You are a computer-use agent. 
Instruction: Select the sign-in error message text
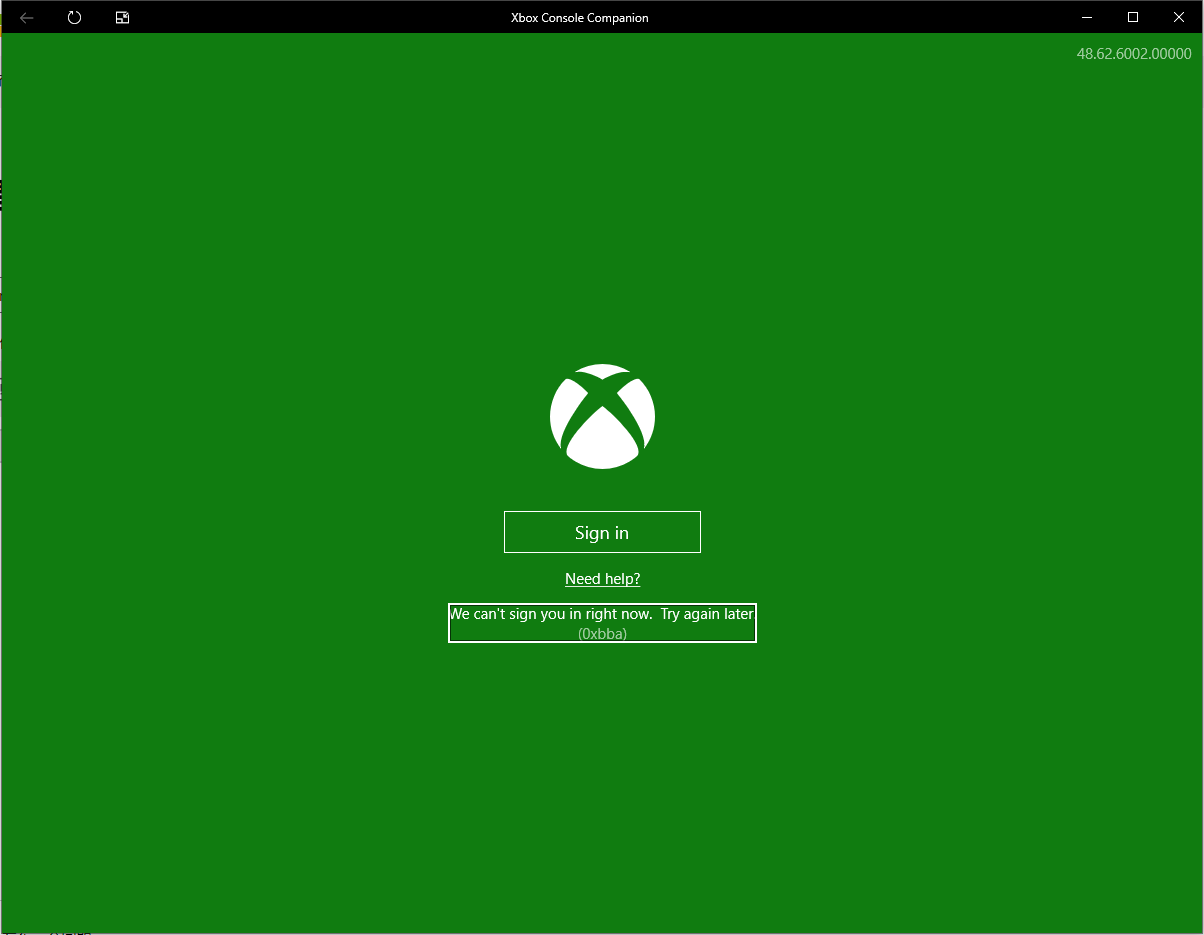click(x=602, y=614)
